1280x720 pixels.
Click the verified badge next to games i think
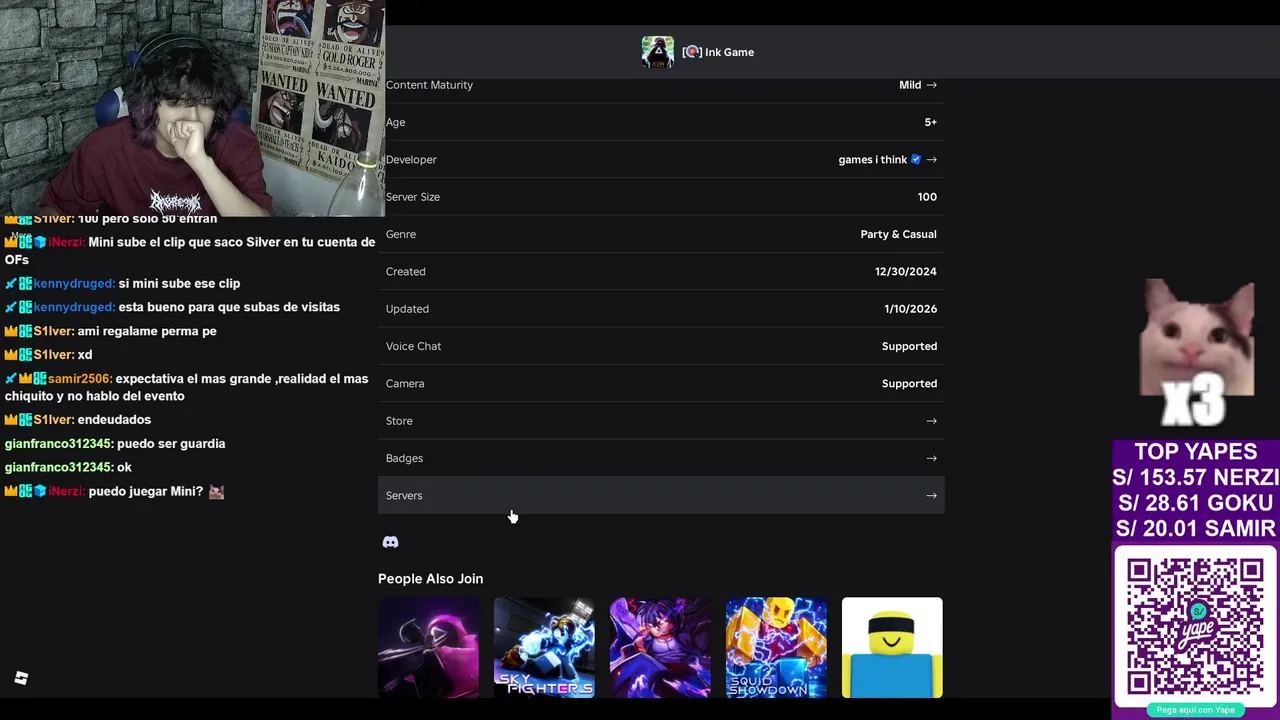pyautogui.click(x=916, y=159)
